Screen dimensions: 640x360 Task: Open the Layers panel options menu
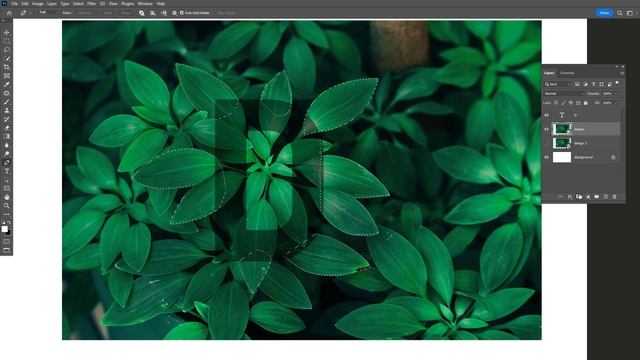click(622, 73)
